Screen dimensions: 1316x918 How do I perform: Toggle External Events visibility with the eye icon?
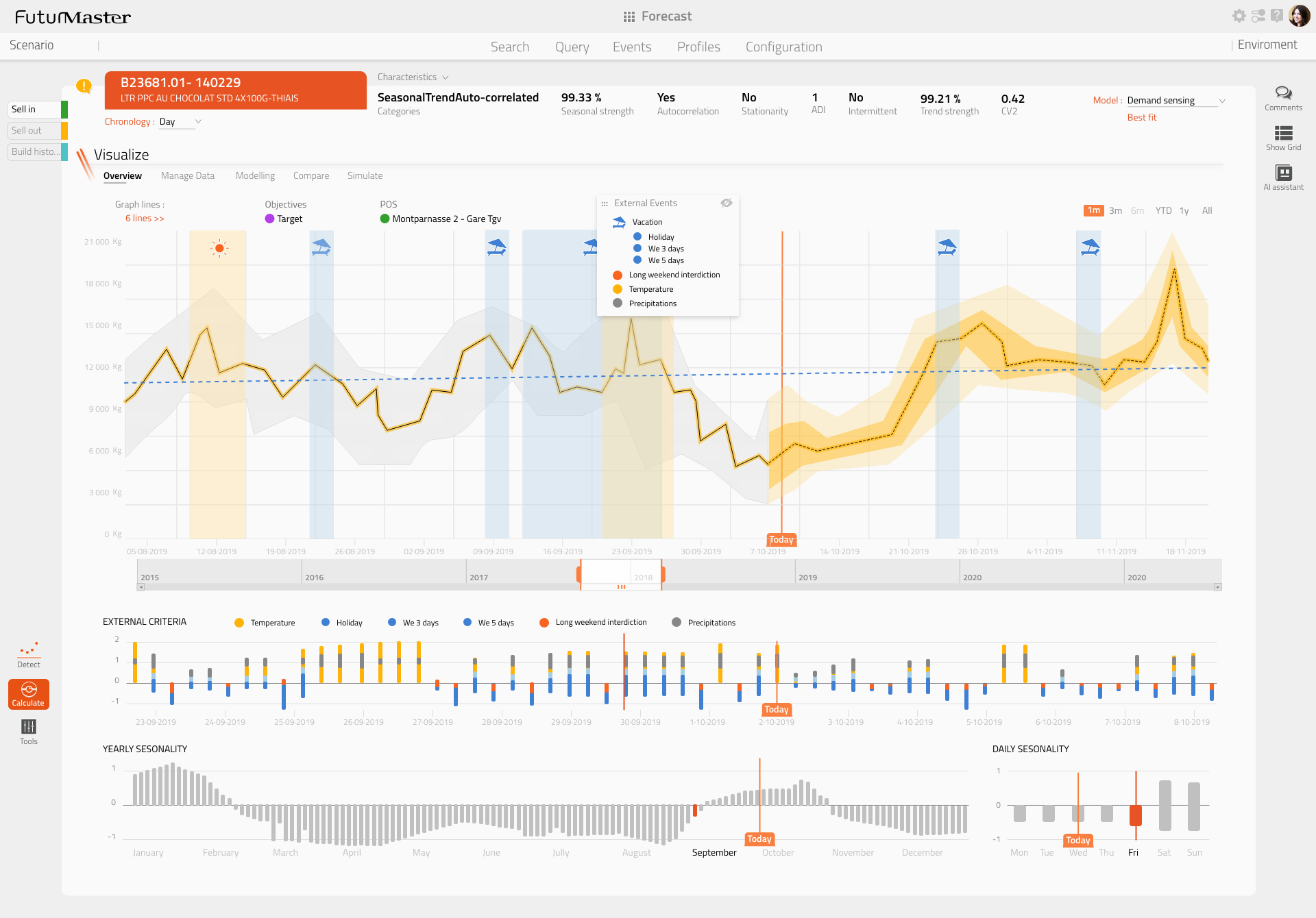click(x=727, y=203)
